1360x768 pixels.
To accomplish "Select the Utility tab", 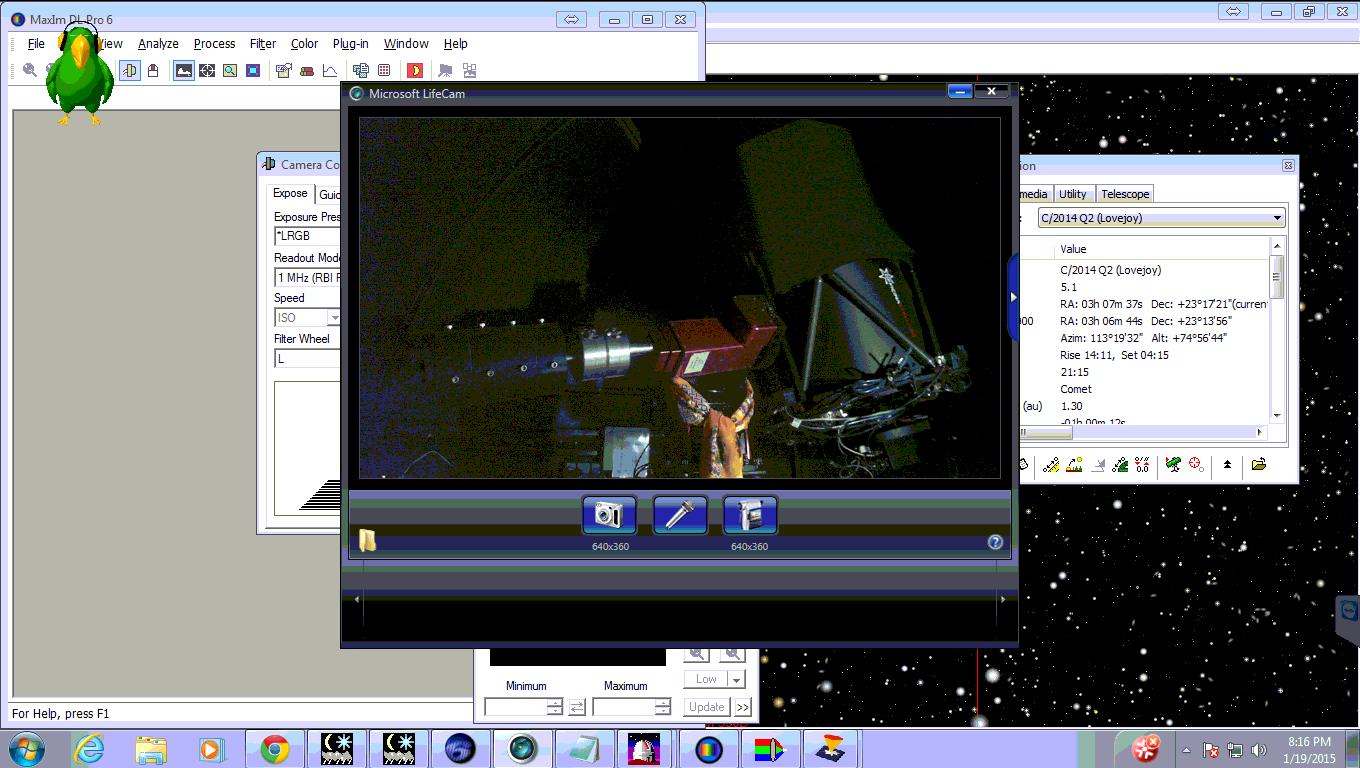I will 1072,194.
